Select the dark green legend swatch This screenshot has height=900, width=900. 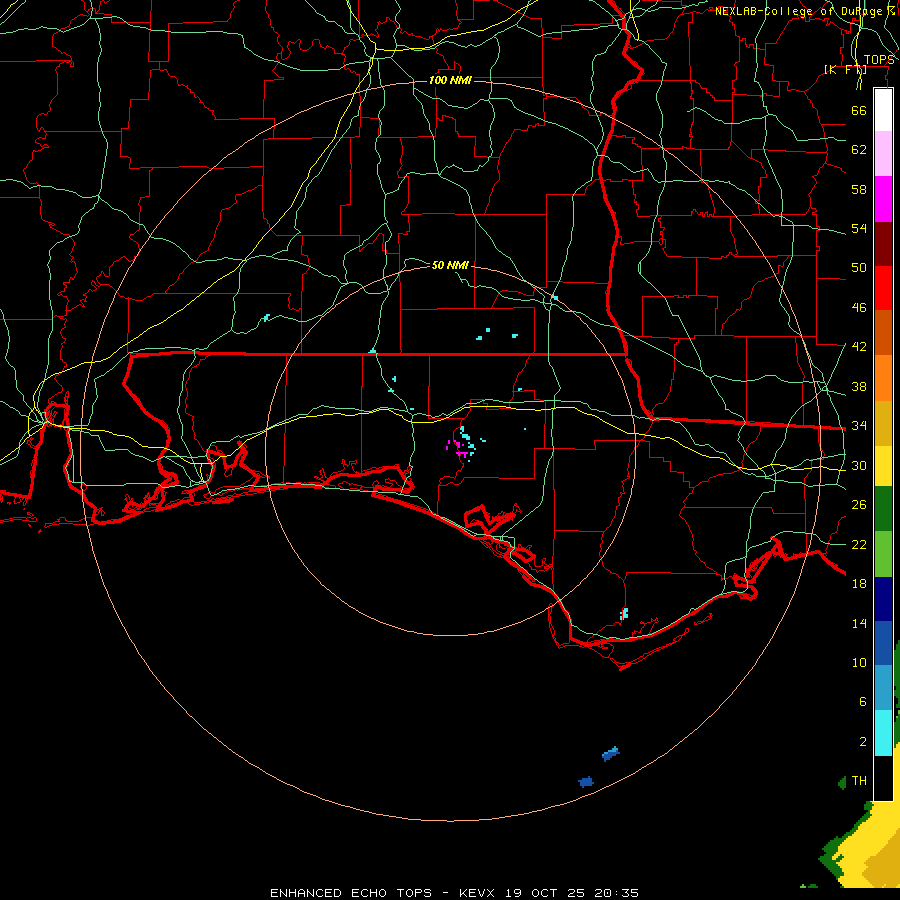(x=883, y=509)
